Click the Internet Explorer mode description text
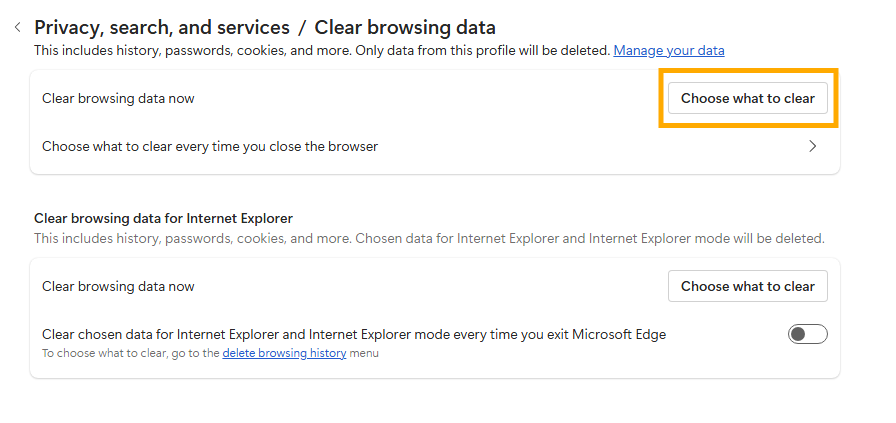896x423 pixels. [x=429, y=238]
